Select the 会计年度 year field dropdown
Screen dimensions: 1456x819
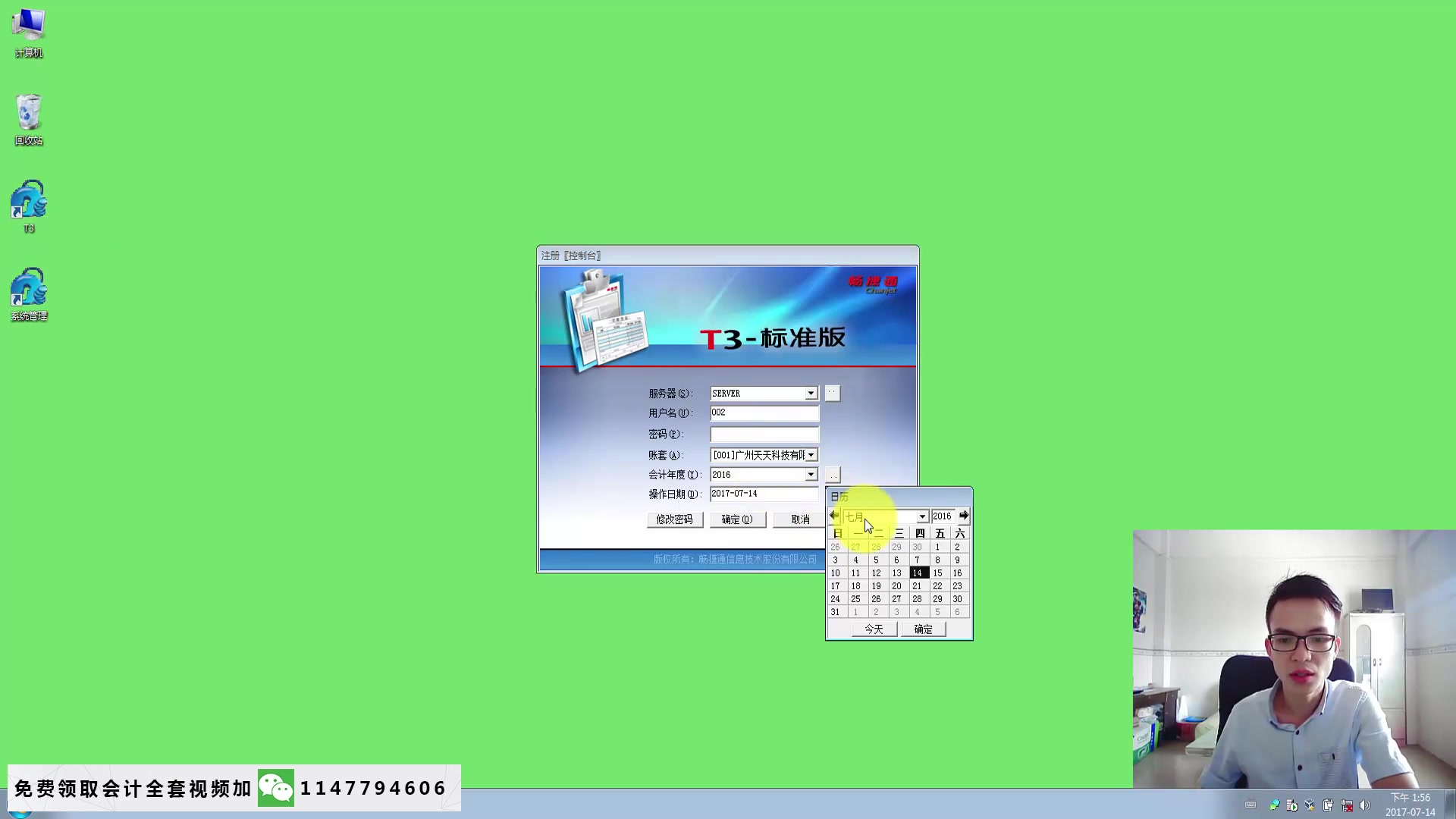point(811,474)
